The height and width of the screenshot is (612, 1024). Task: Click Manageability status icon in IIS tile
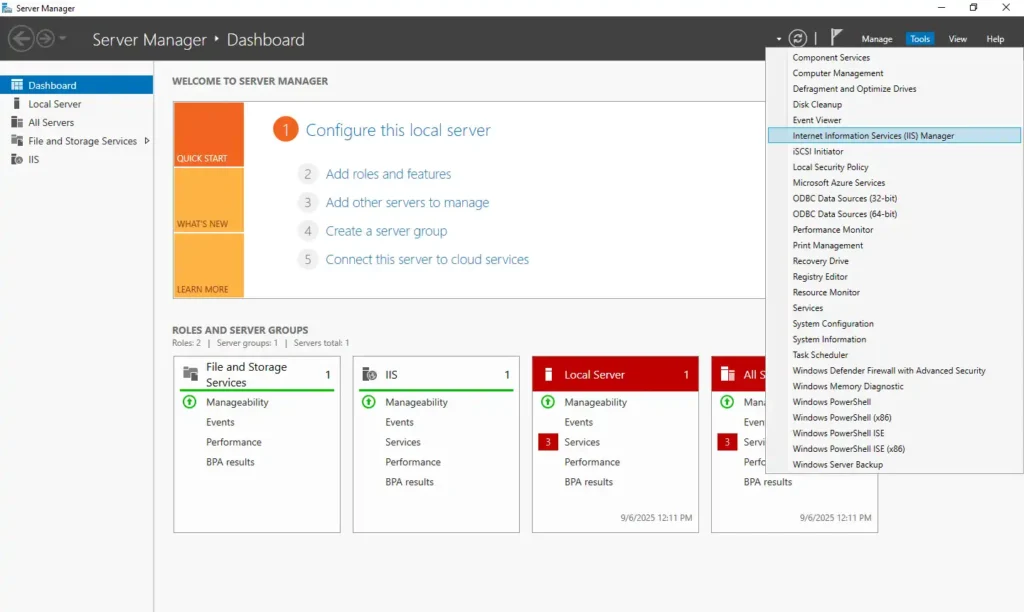tap(368, 402)
